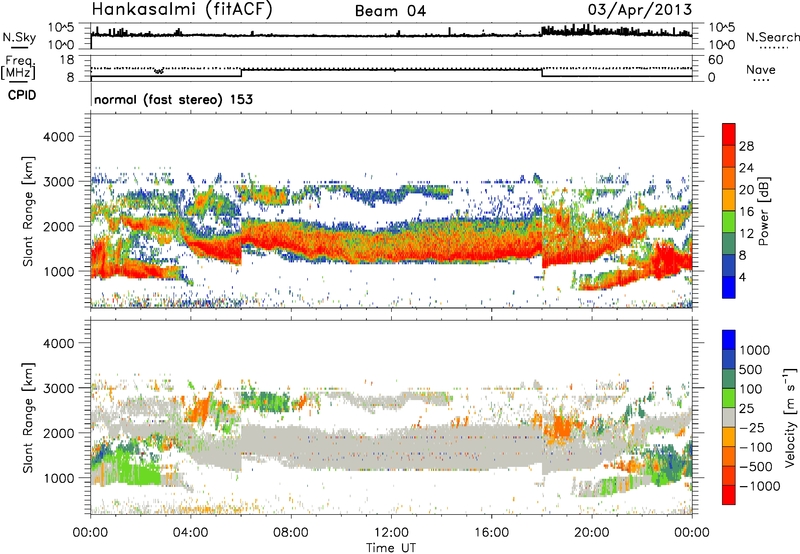Click the '3000' tick in power panel
The height and width of the screenshot is (554, 800).
click(59, 182)
